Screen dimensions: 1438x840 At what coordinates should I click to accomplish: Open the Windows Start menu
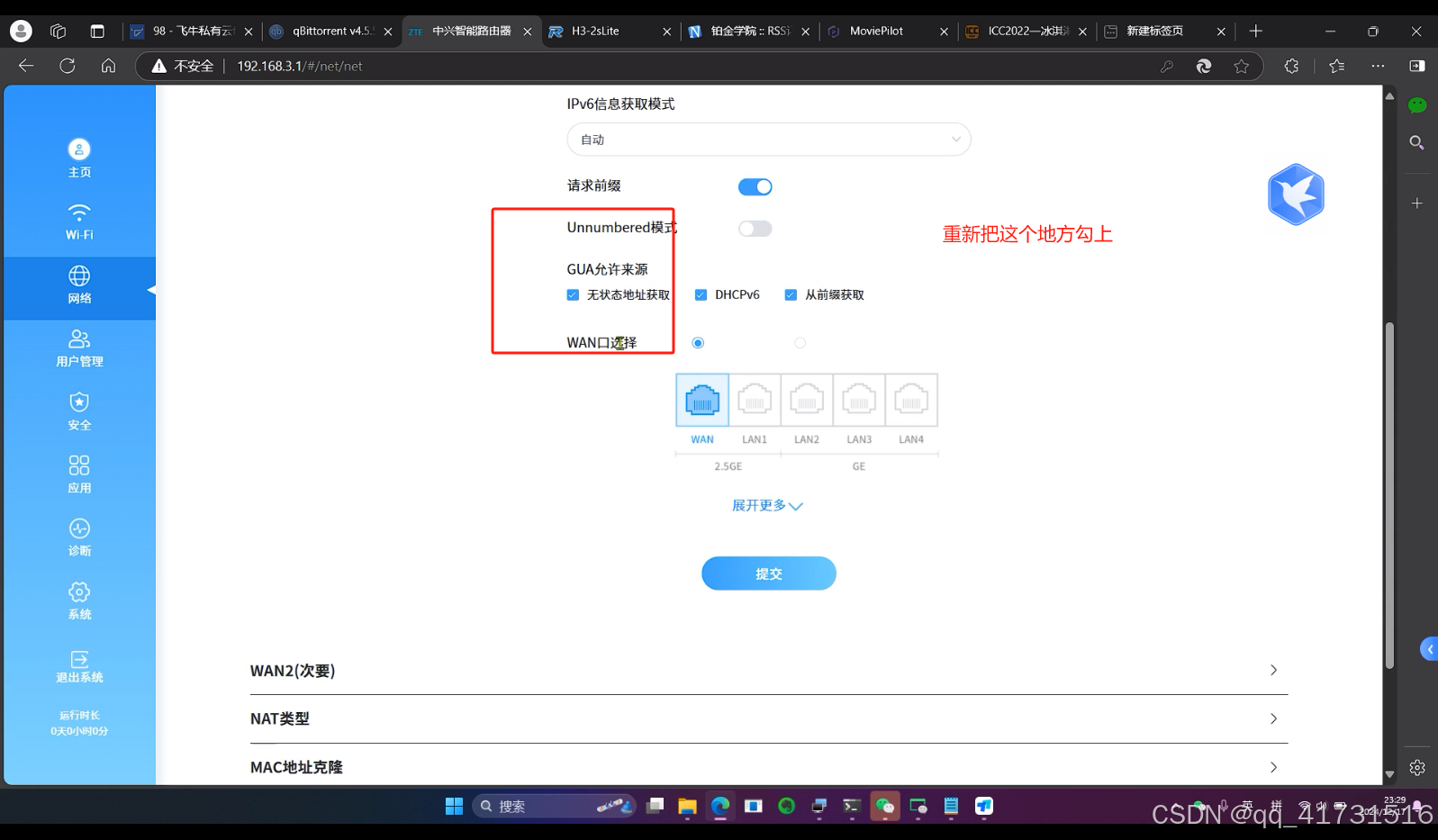point(454,806)
